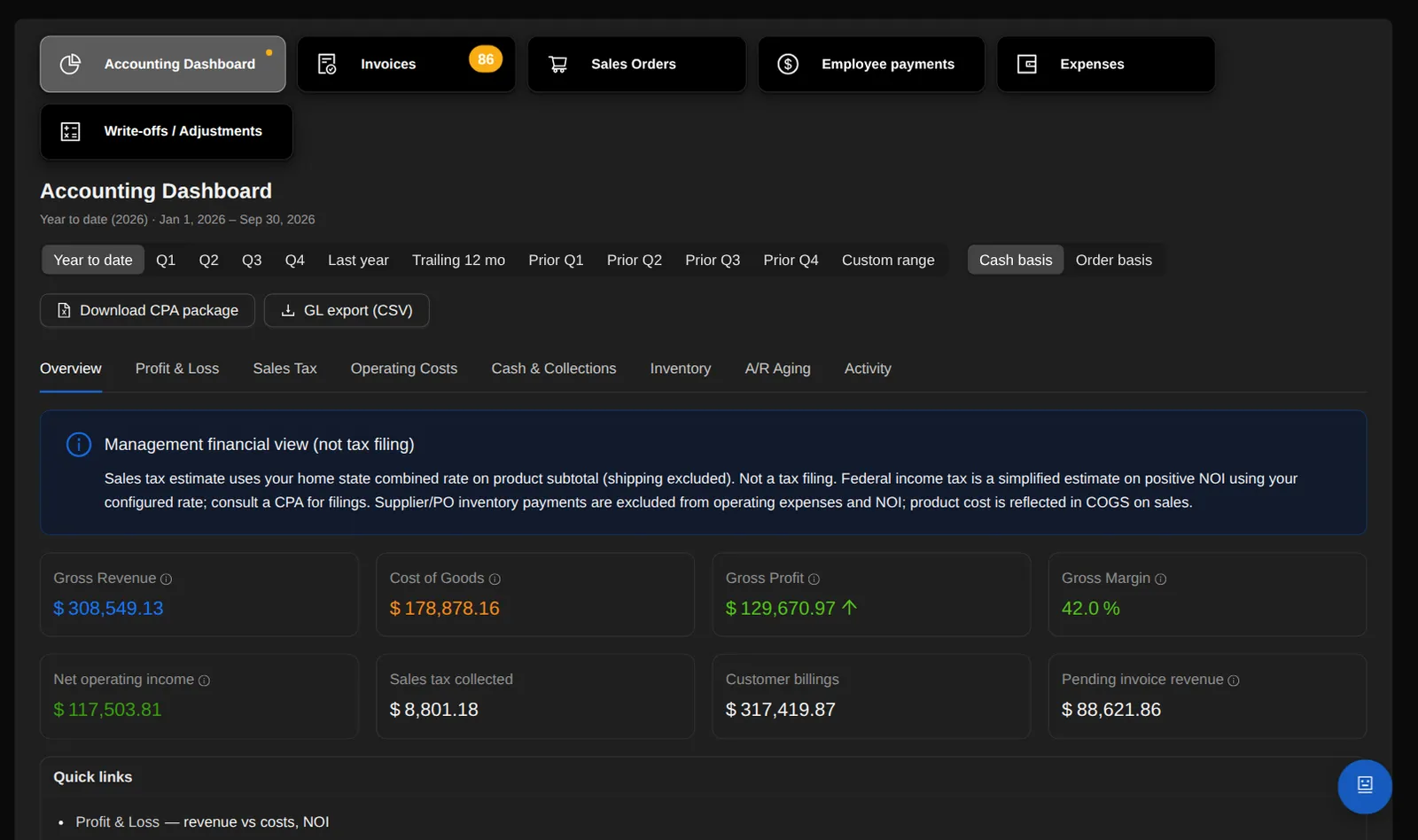Click the Net operating income info icon

coord(204,681)
